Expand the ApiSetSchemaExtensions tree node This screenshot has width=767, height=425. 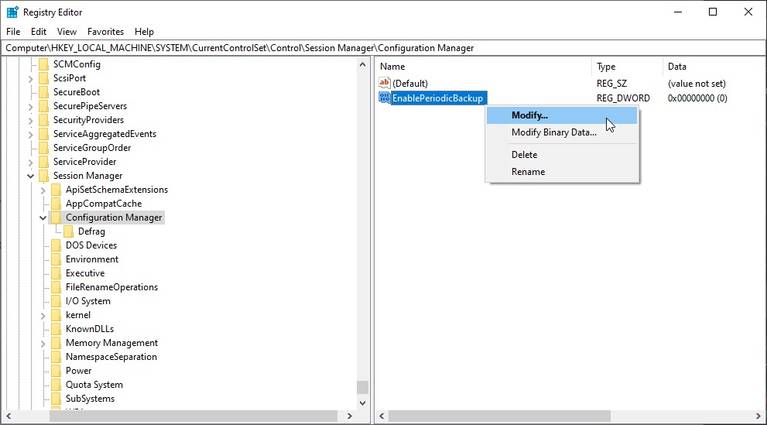point(43,190)
